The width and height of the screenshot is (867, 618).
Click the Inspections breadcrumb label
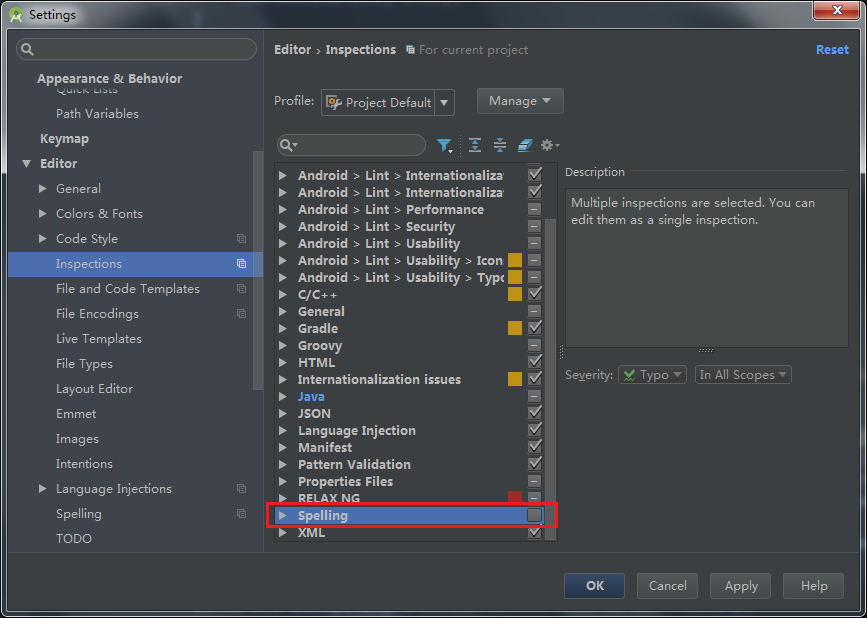[x=361, y=50]
